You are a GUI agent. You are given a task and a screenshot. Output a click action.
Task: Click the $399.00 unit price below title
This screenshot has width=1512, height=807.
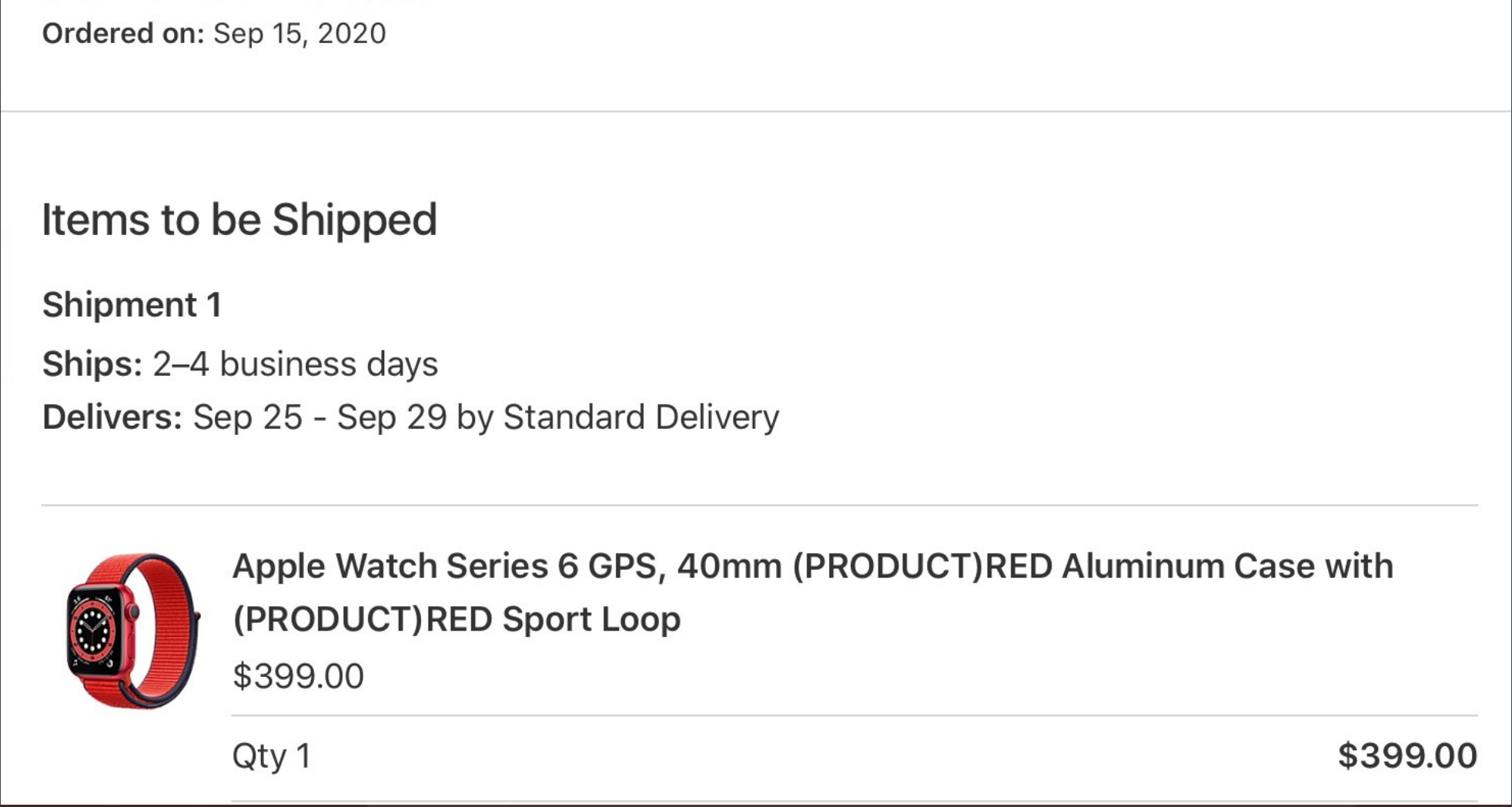click(x=298, y=676)
